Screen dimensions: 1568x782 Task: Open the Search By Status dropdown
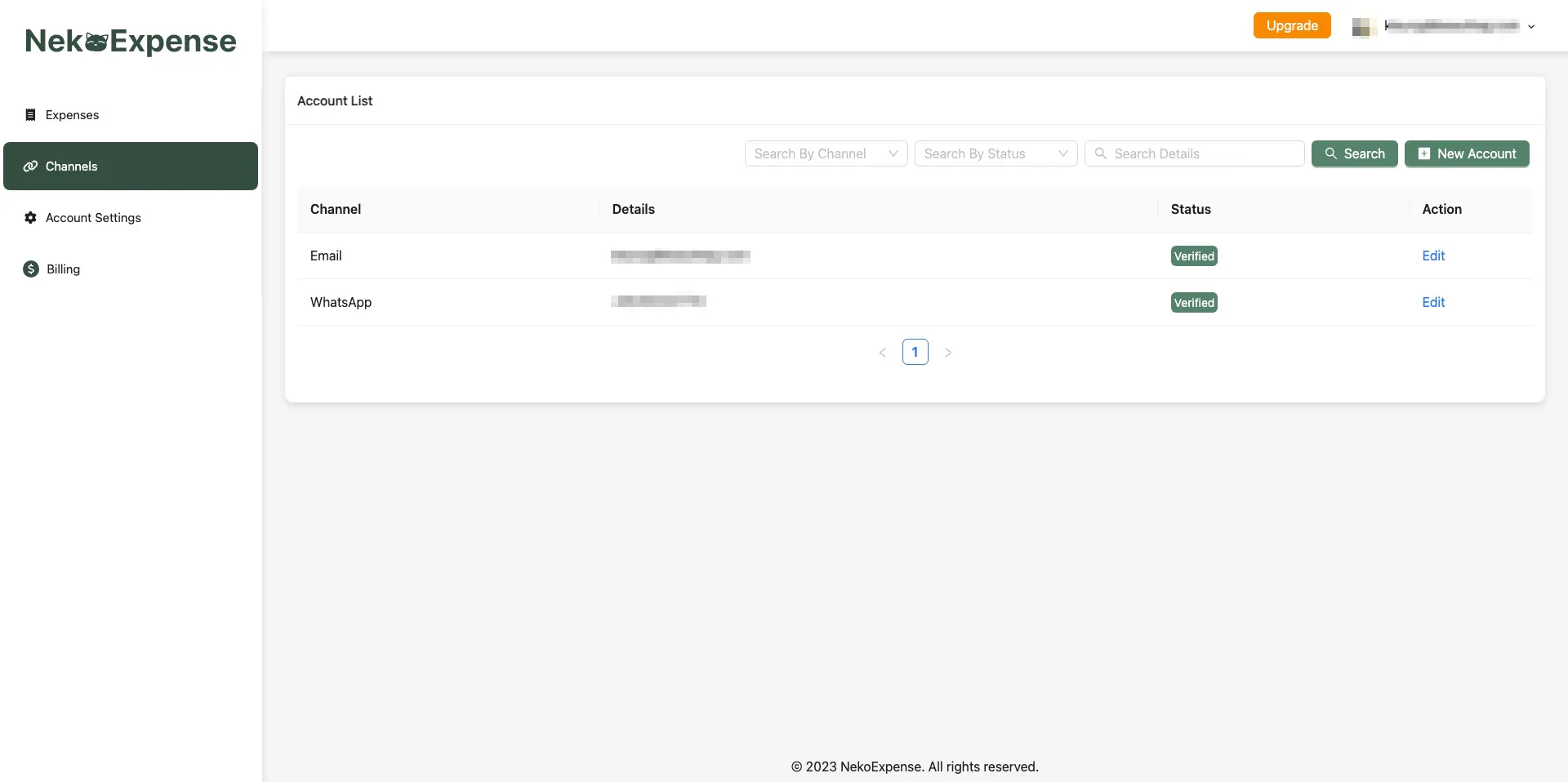(x=996, y=153)
